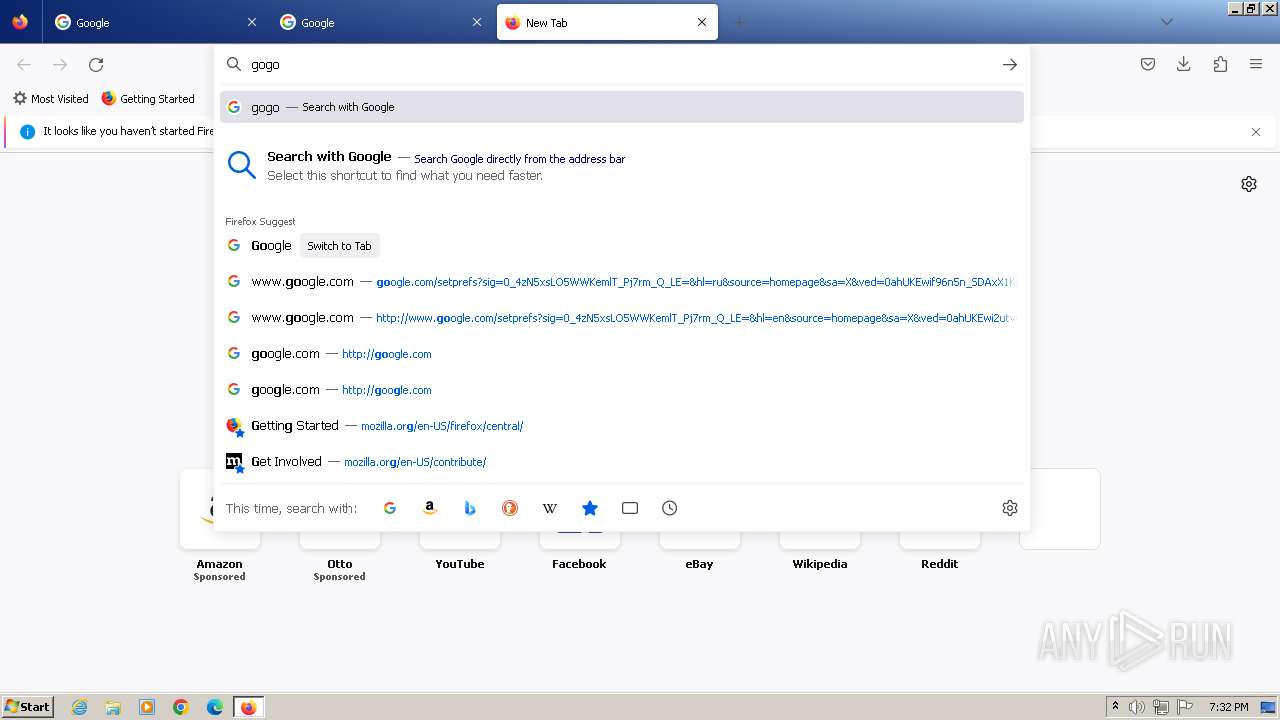Go forward one page

coord(60,65)
